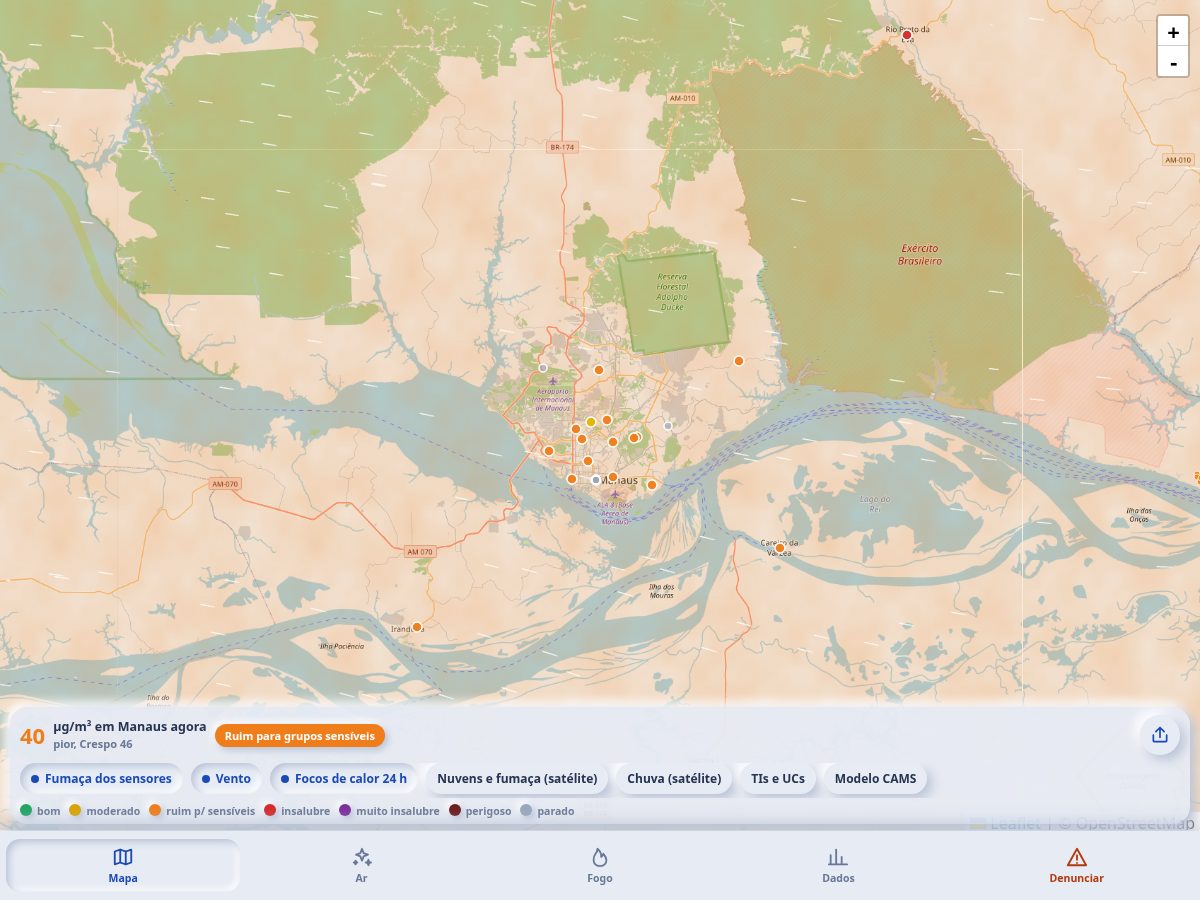
Task: Toggle Fumaça dos sensores layer
Action: 101,778
